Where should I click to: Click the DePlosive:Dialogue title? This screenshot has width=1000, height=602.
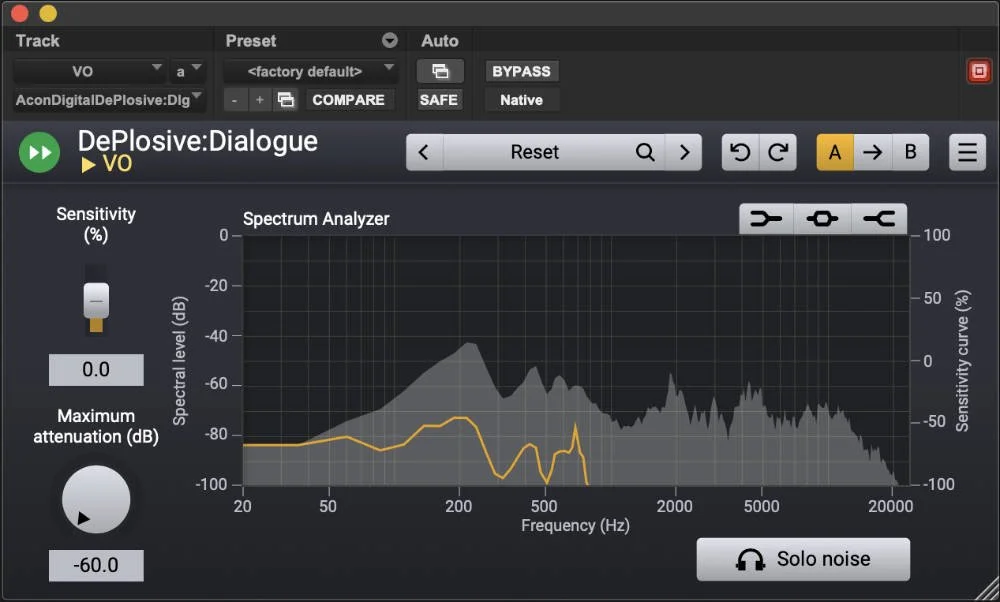coord(198,142)
